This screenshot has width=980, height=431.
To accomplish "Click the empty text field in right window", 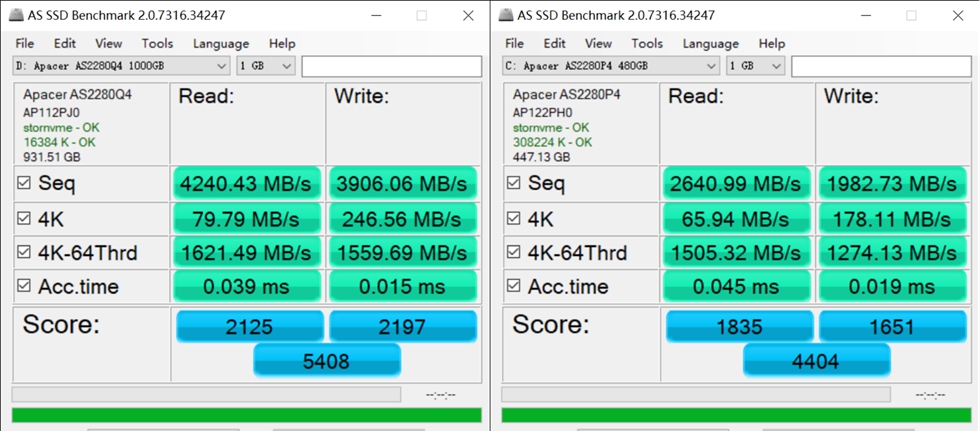I will click(881, 66).
